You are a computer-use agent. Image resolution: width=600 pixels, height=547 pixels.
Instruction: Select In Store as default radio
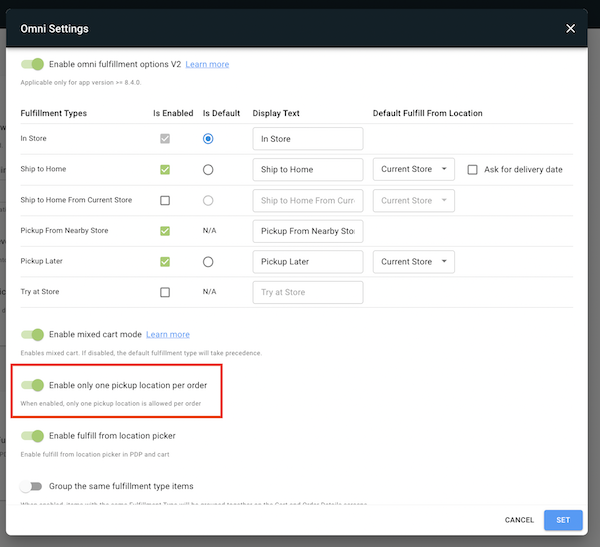[x=208, y=139]
